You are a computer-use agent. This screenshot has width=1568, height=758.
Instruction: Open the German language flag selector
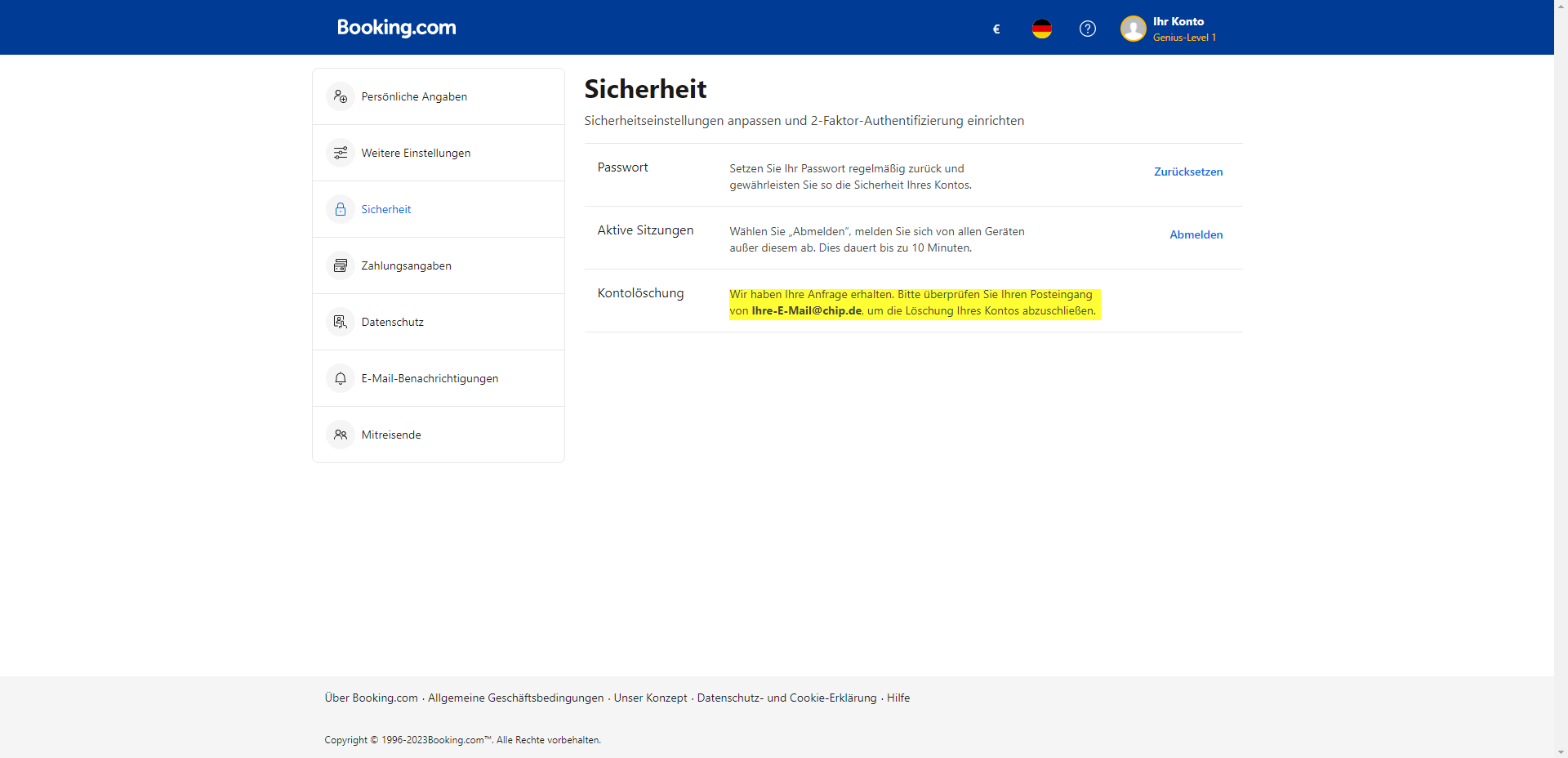[1041, 29]
